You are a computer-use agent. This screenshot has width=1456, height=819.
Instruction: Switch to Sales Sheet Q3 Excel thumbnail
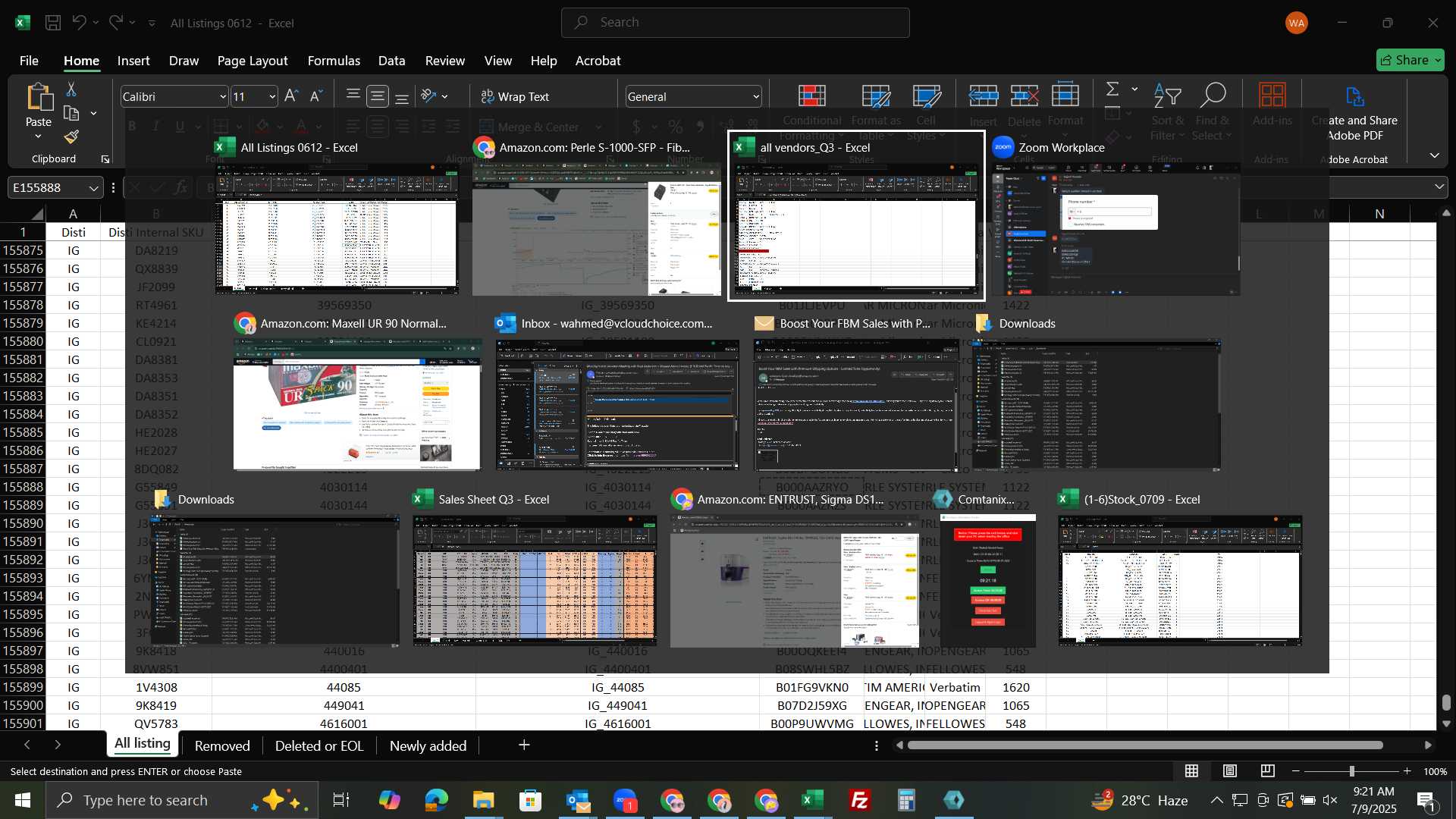click(x=535, y=569)
